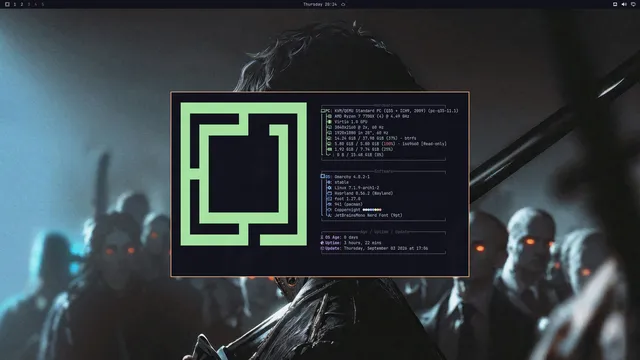
Task: Switch to workspace 1
Action: coord(15,4)
